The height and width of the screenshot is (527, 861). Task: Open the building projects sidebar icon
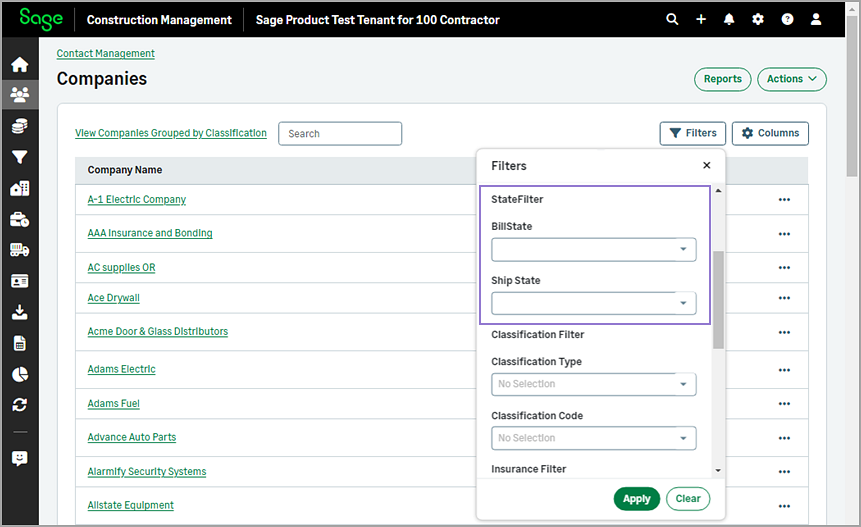pos(20,188)
